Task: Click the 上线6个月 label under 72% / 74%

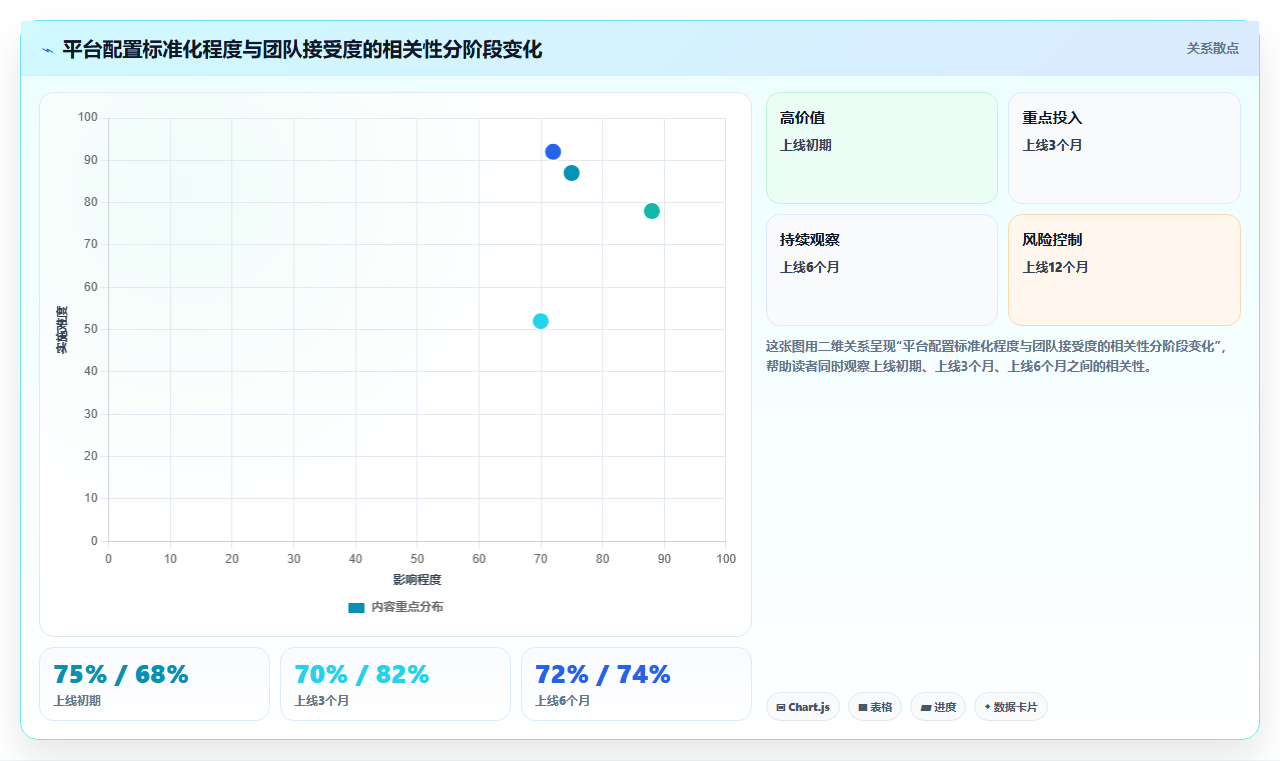Action: [562, 701]
